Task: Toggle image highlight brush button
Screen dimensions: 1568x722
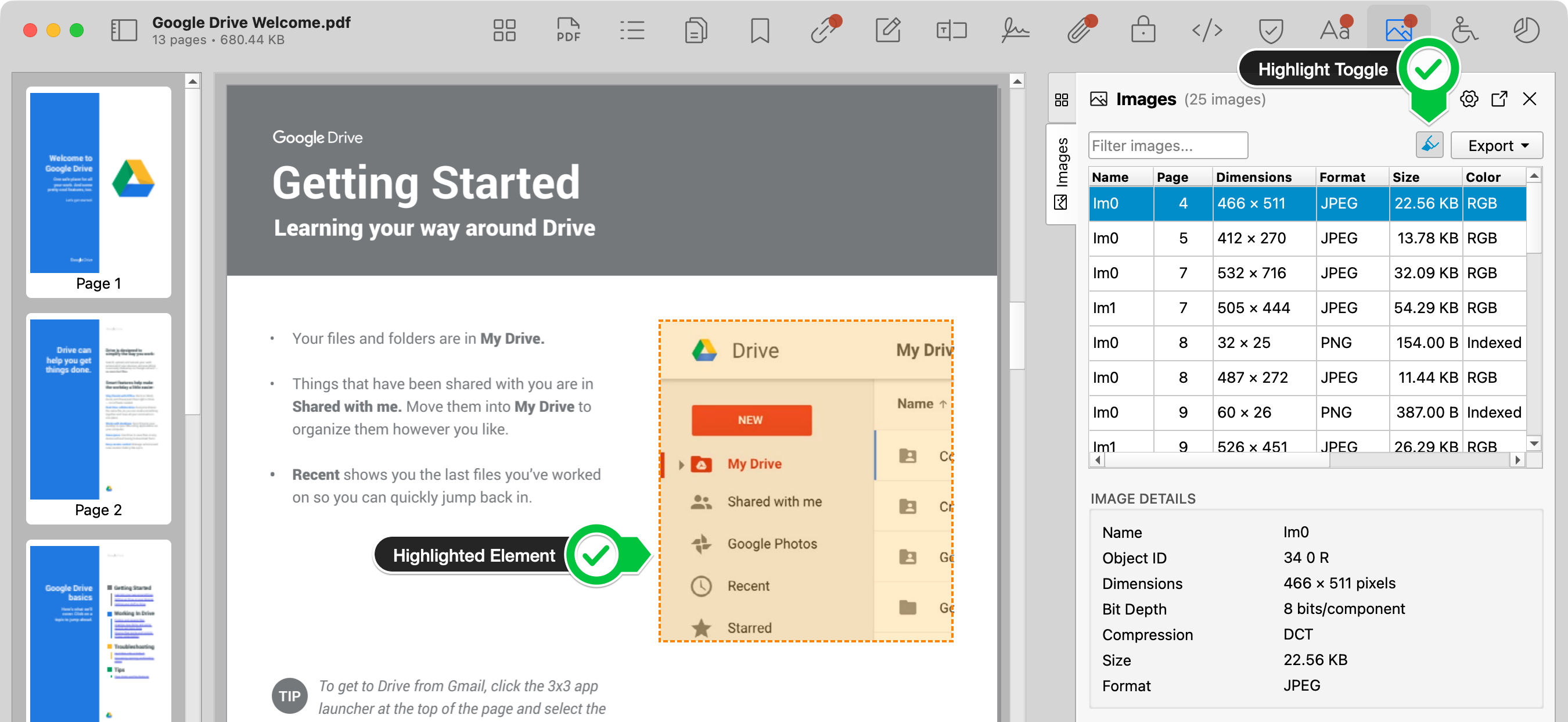Action: 1429,145
